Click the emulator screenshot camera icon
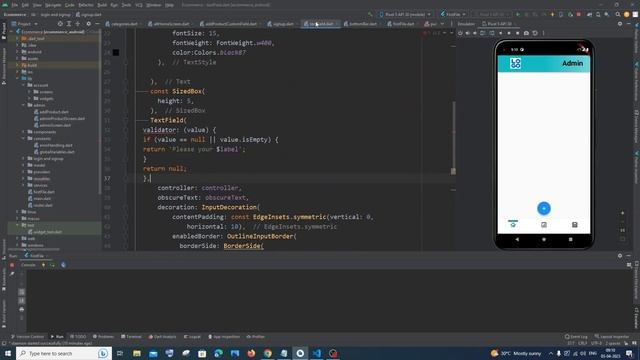640x360 pixels. (x=526, y=33)
